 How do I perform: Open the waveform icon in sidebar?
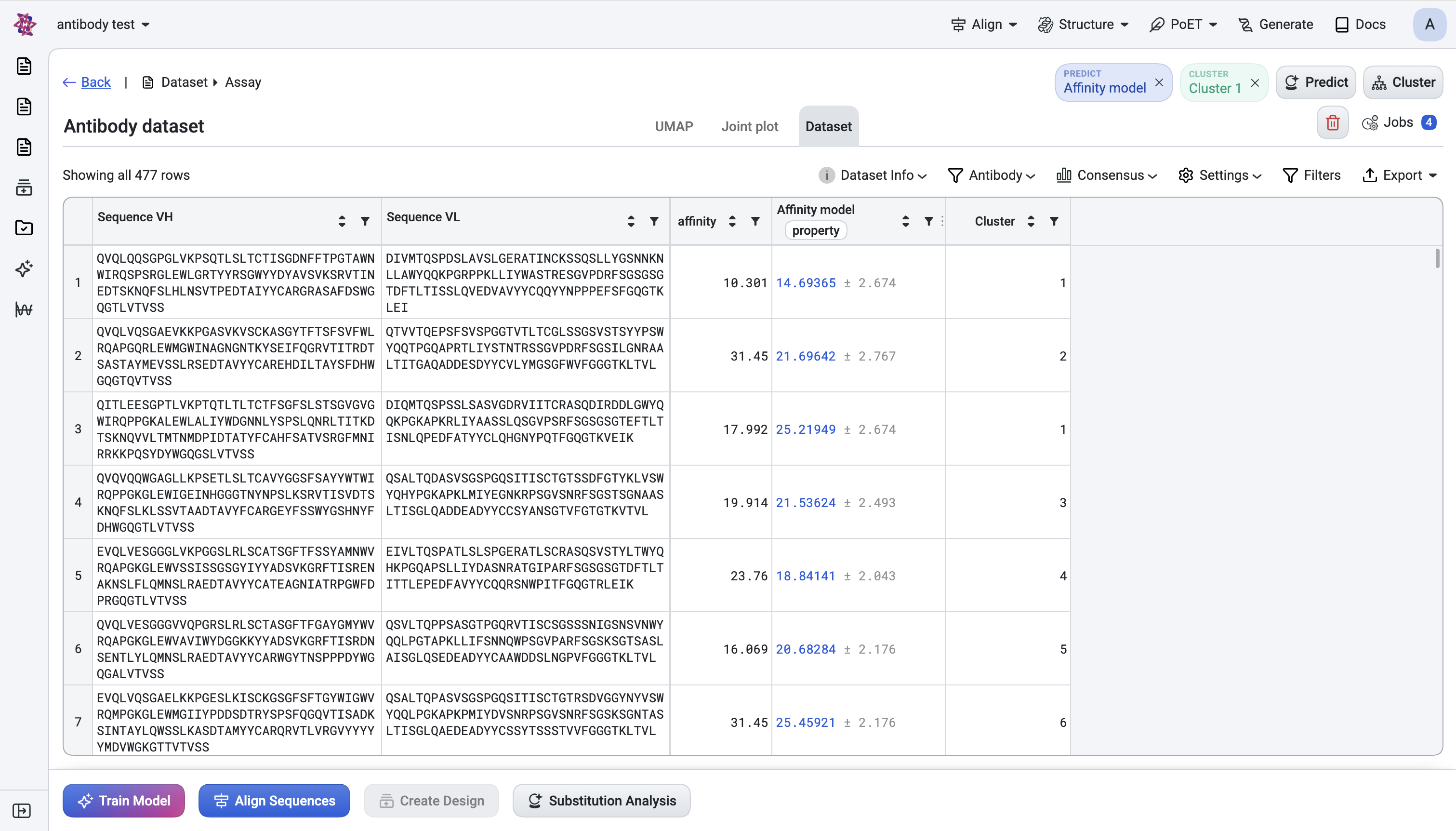click(x=24, y=309)
